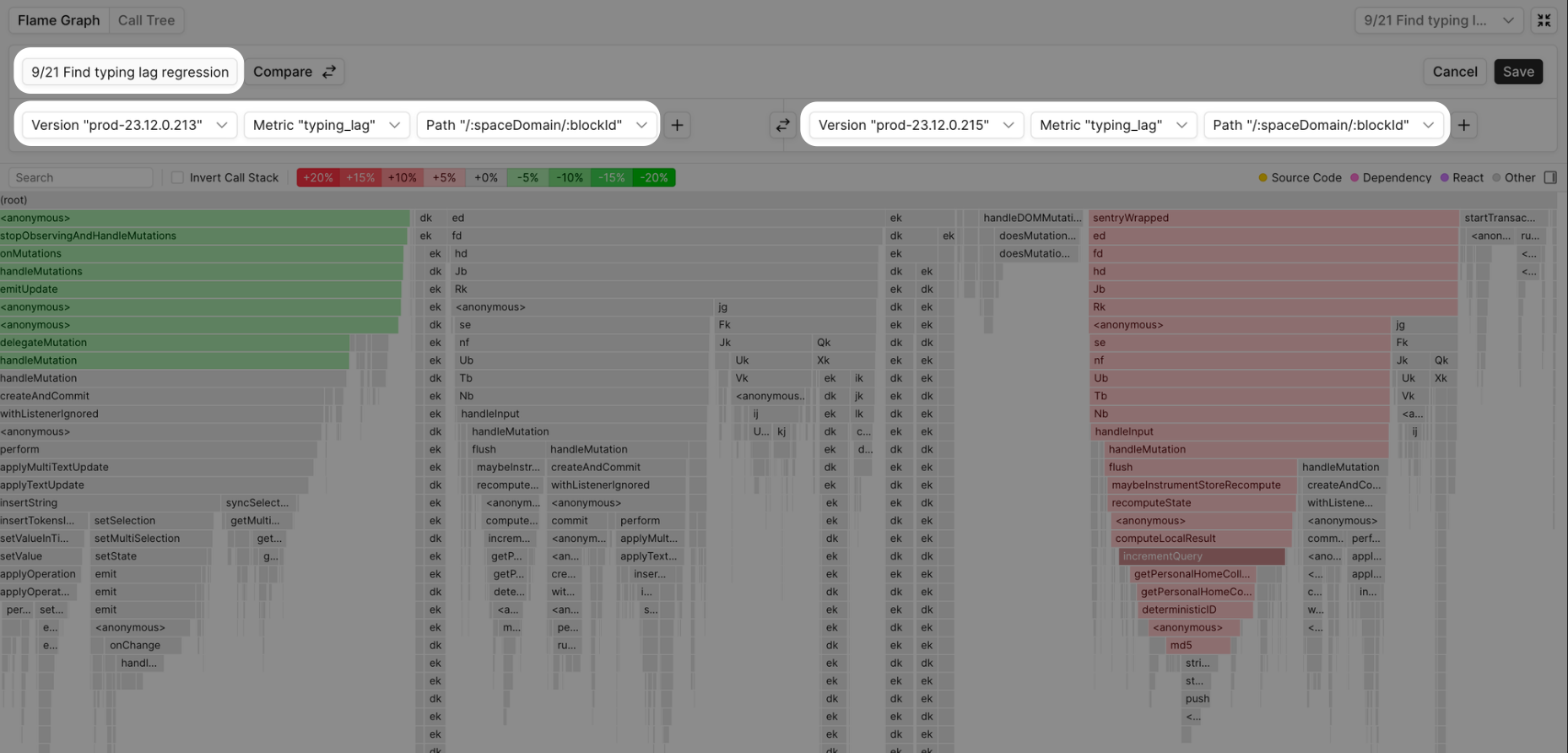Select the setMultiSelection frame
1568x753 pixels.
click(x=151, y=539)
